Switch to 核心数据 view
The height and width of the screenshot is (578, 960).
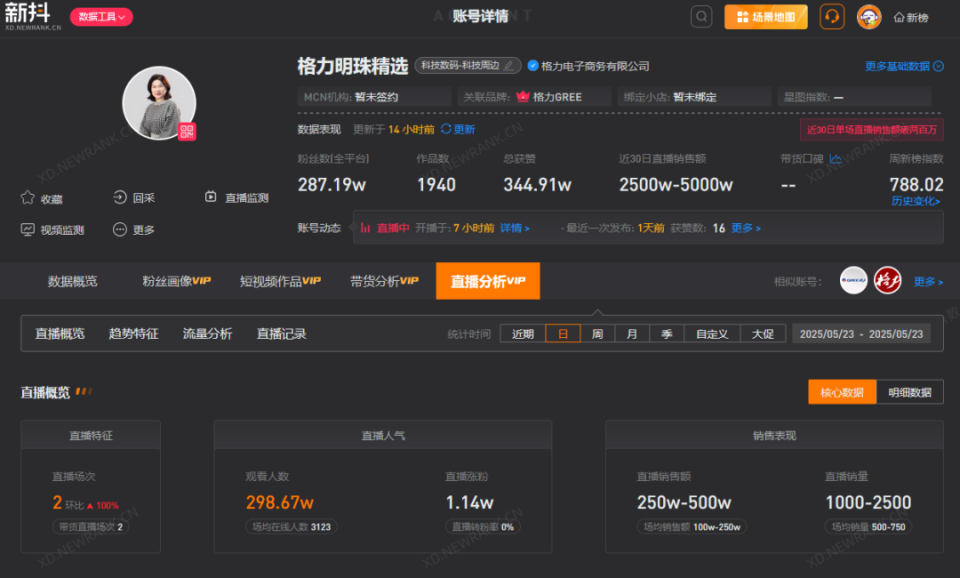pos(842,392)
